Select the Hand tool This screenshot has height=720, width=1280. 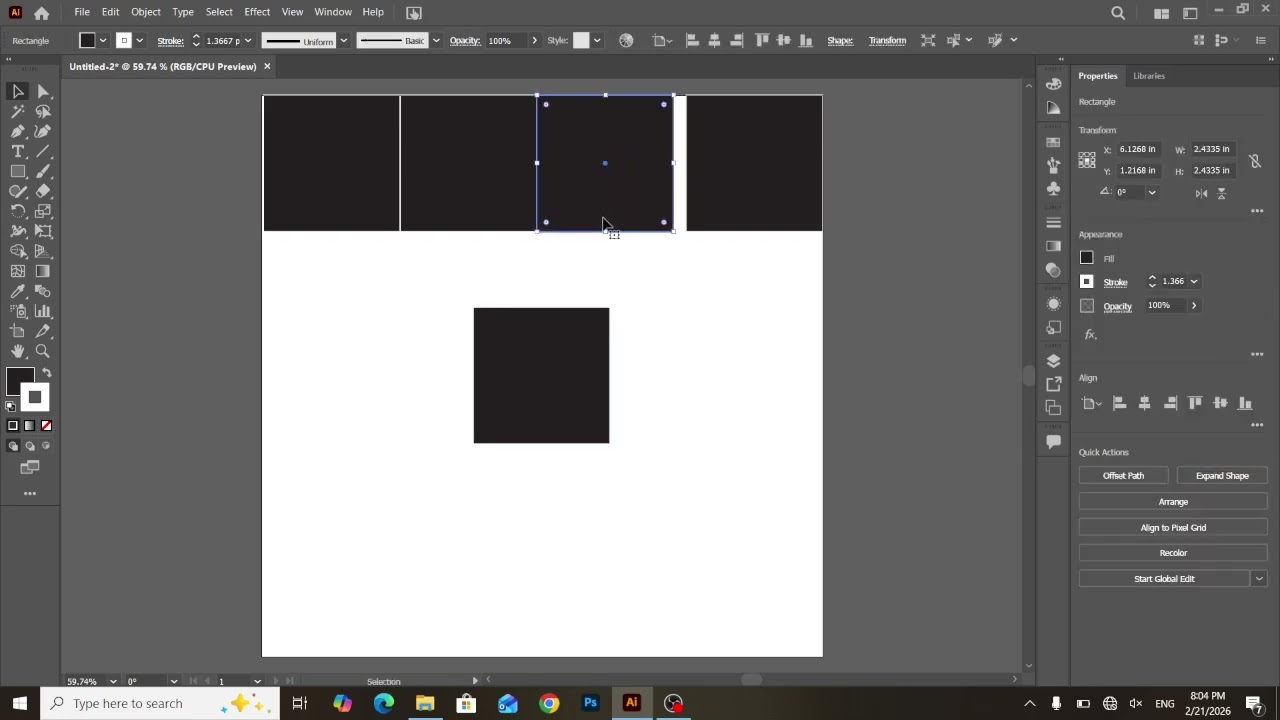coord(18,351)
